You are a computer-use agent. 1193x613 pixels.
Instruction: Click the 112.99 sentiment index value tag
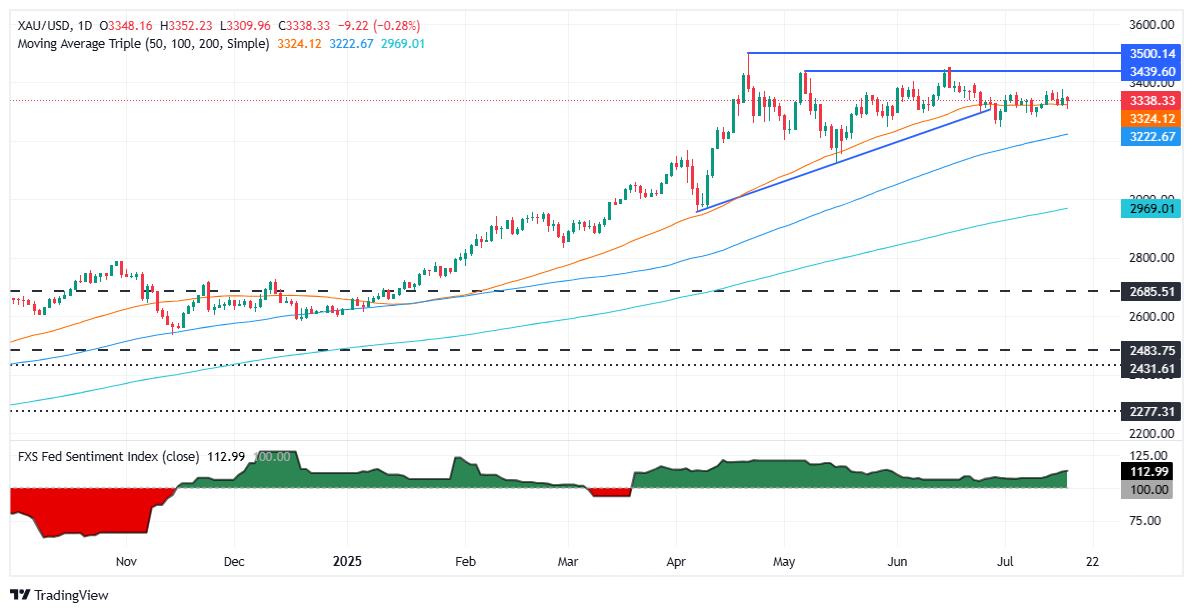1145,472
